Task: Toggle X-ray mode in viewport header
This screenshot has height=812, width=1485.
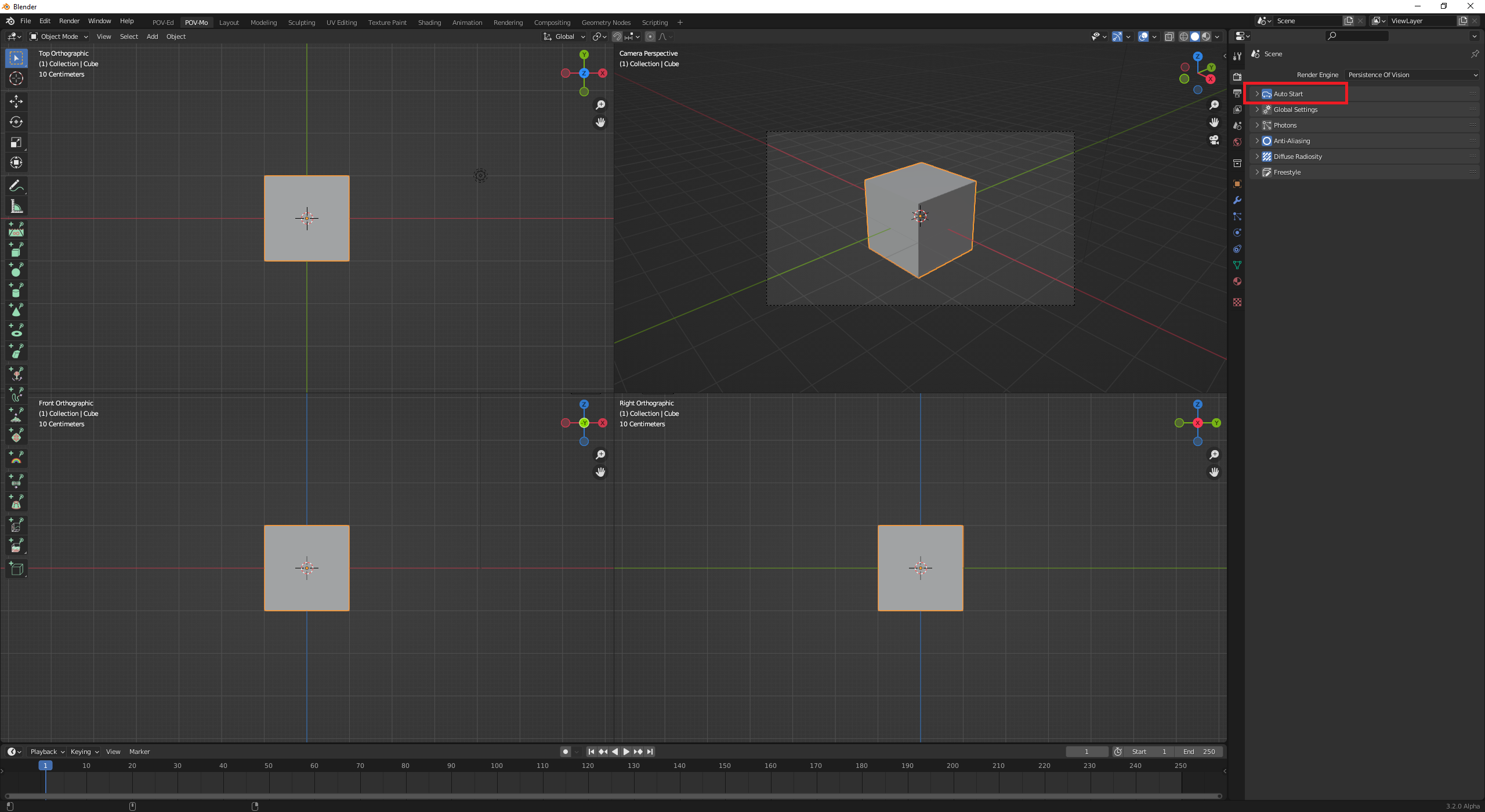Action: click(1169, 37)
